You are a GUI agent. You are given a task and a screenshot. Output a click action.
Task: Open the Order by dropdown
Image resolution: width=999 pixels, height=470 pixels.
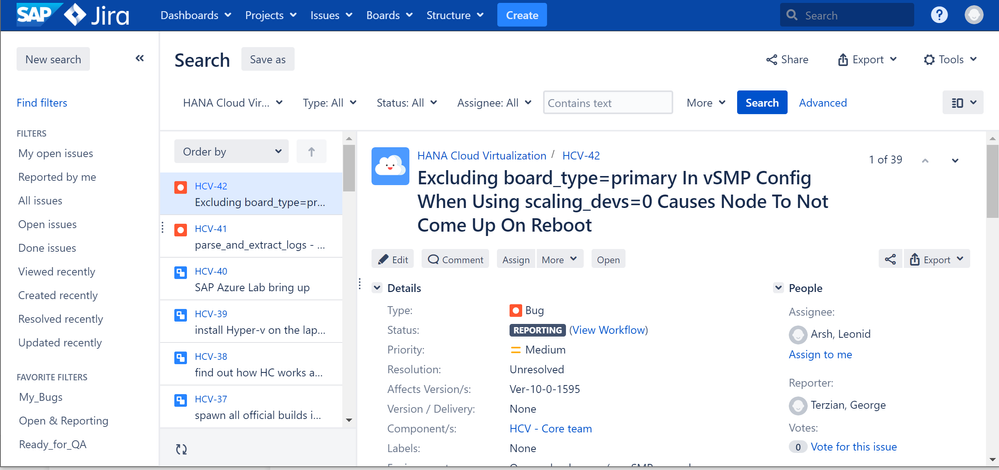pos(231,152)
